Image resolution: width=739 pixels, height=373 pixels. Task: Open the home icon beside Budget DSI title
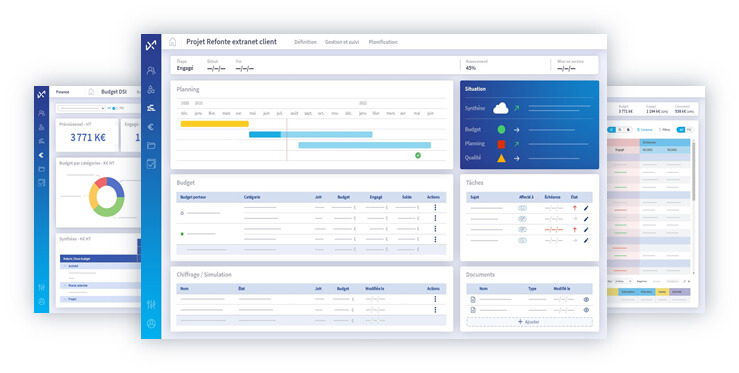click(91, 92)
